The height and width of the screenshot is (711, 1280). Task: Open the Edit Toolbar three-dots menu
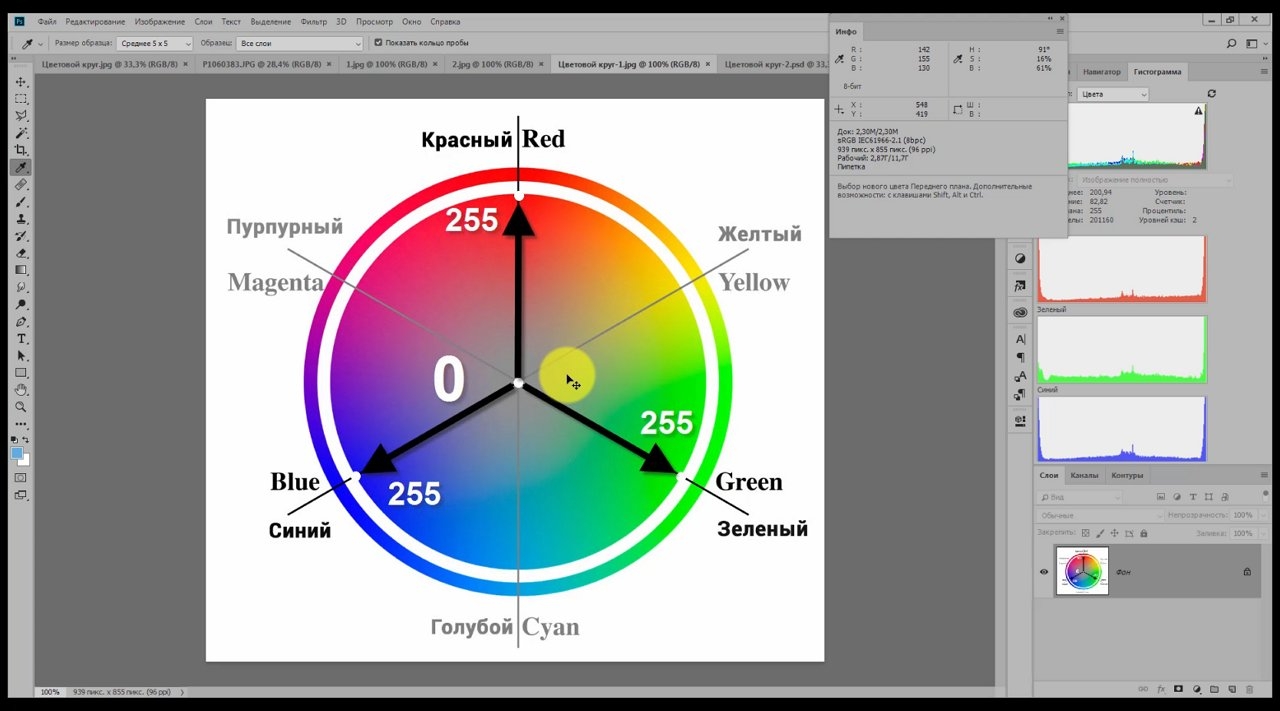[x=21, y=424]
